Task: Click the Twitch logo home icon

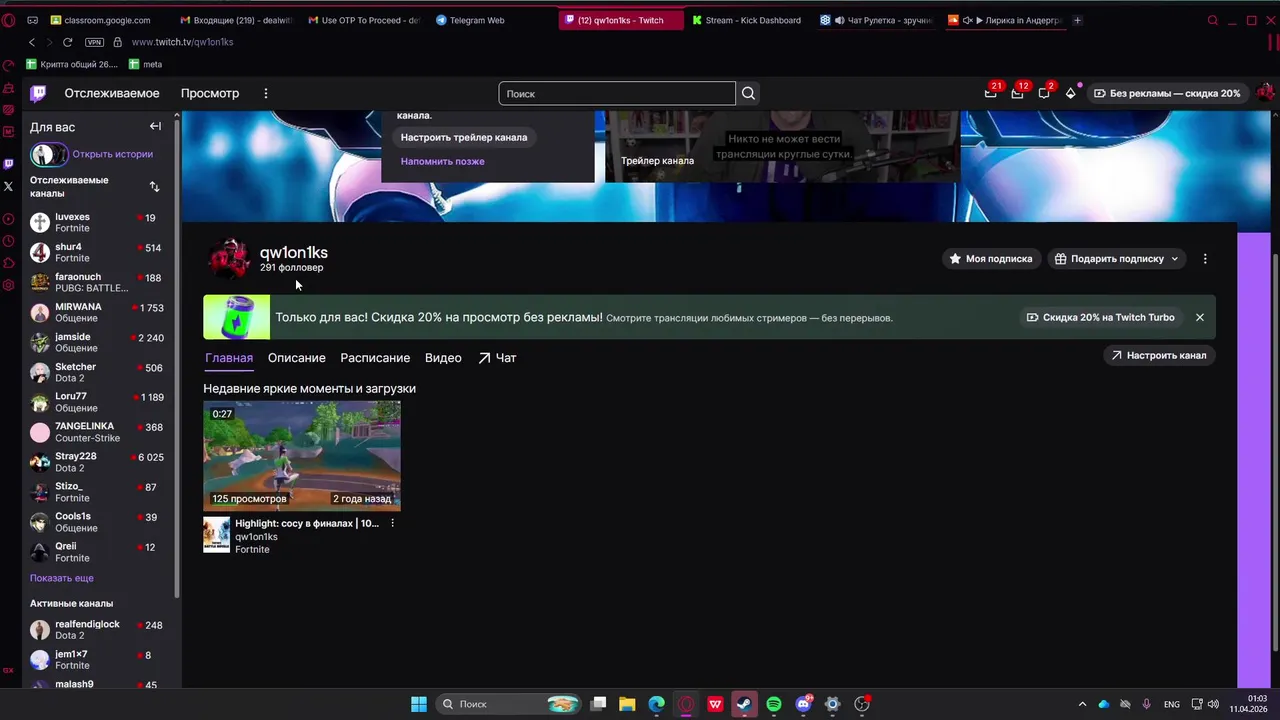Action: 38,94
